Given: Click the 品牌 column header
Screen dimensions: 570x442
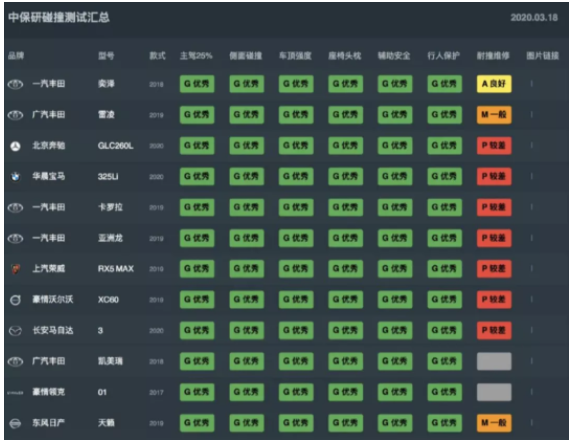Looking at the screenshot, I should (x=16, y=56).
